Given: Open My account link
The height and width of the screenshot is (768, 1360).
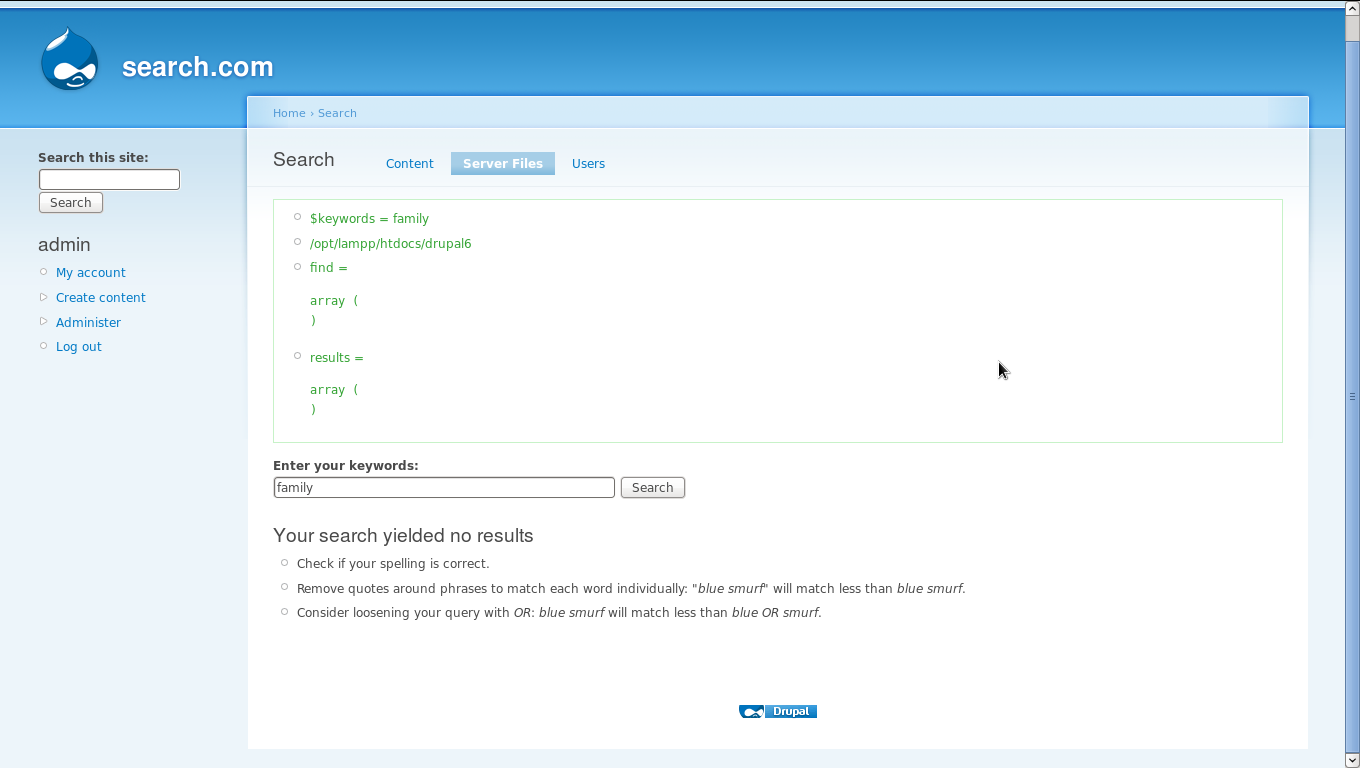Looking at the screenshot, I should [x=90, y=272].
